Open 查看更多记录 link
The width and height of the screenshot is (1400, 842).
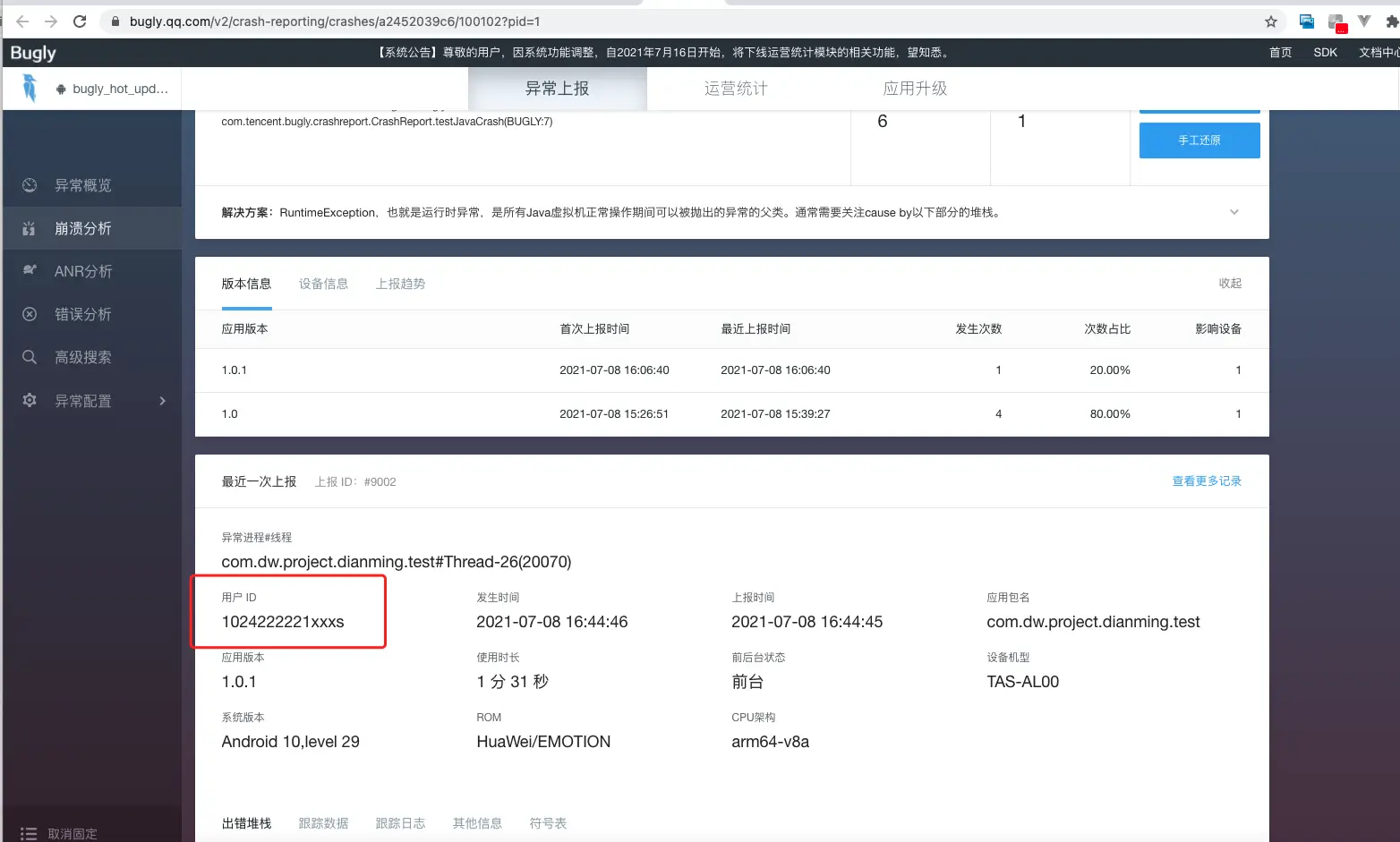pyautogui.click(x=1206, y=481)
